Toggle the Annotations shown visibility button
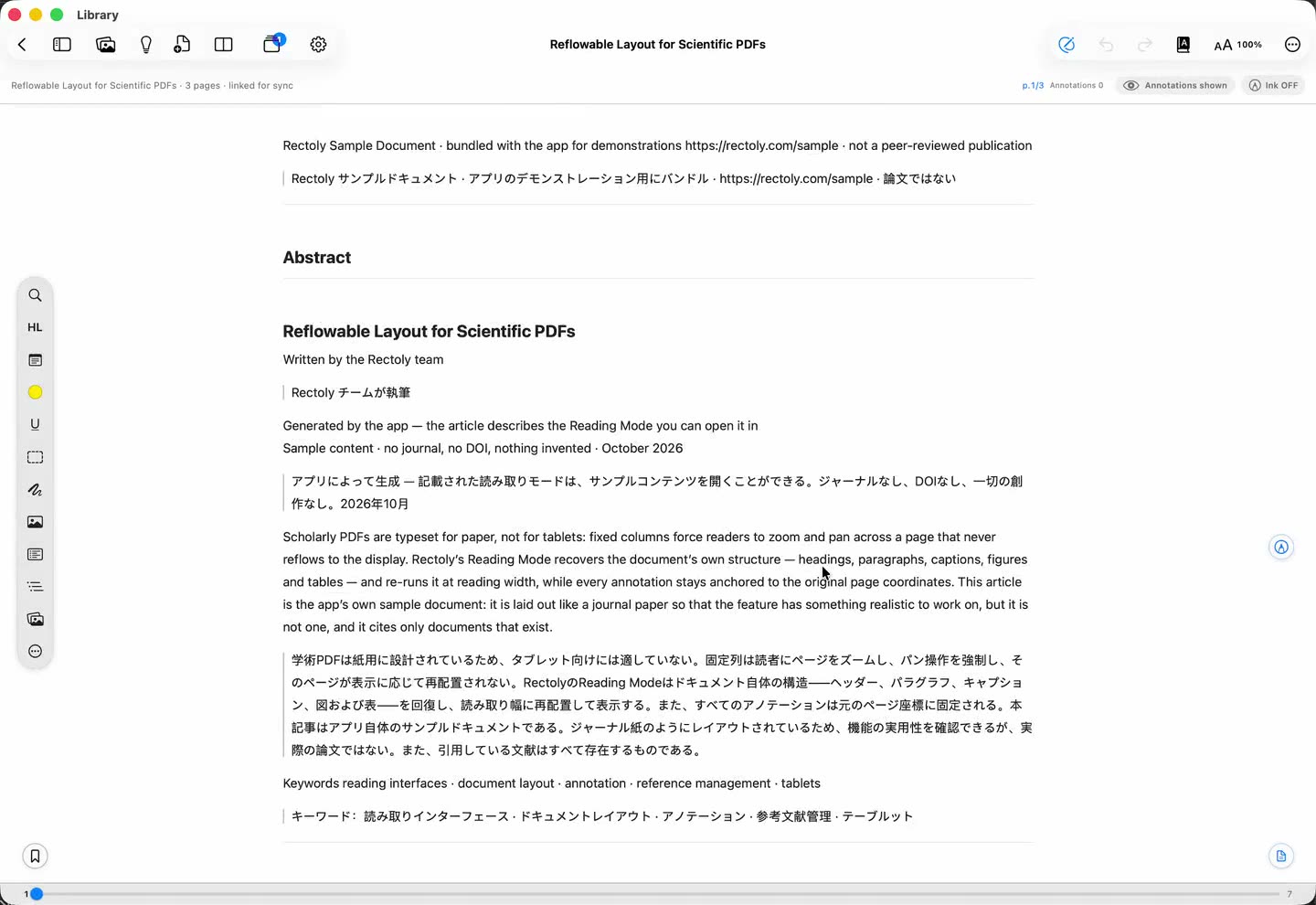 coord(1175,85)
